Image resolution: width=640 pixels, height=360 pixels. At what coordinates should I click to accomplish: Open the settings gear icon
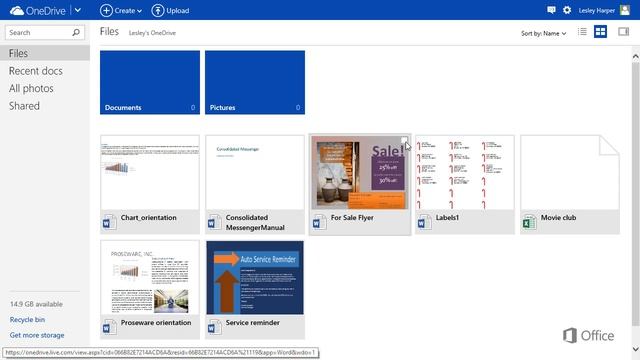pyautogui.click(x=567, y=10)
